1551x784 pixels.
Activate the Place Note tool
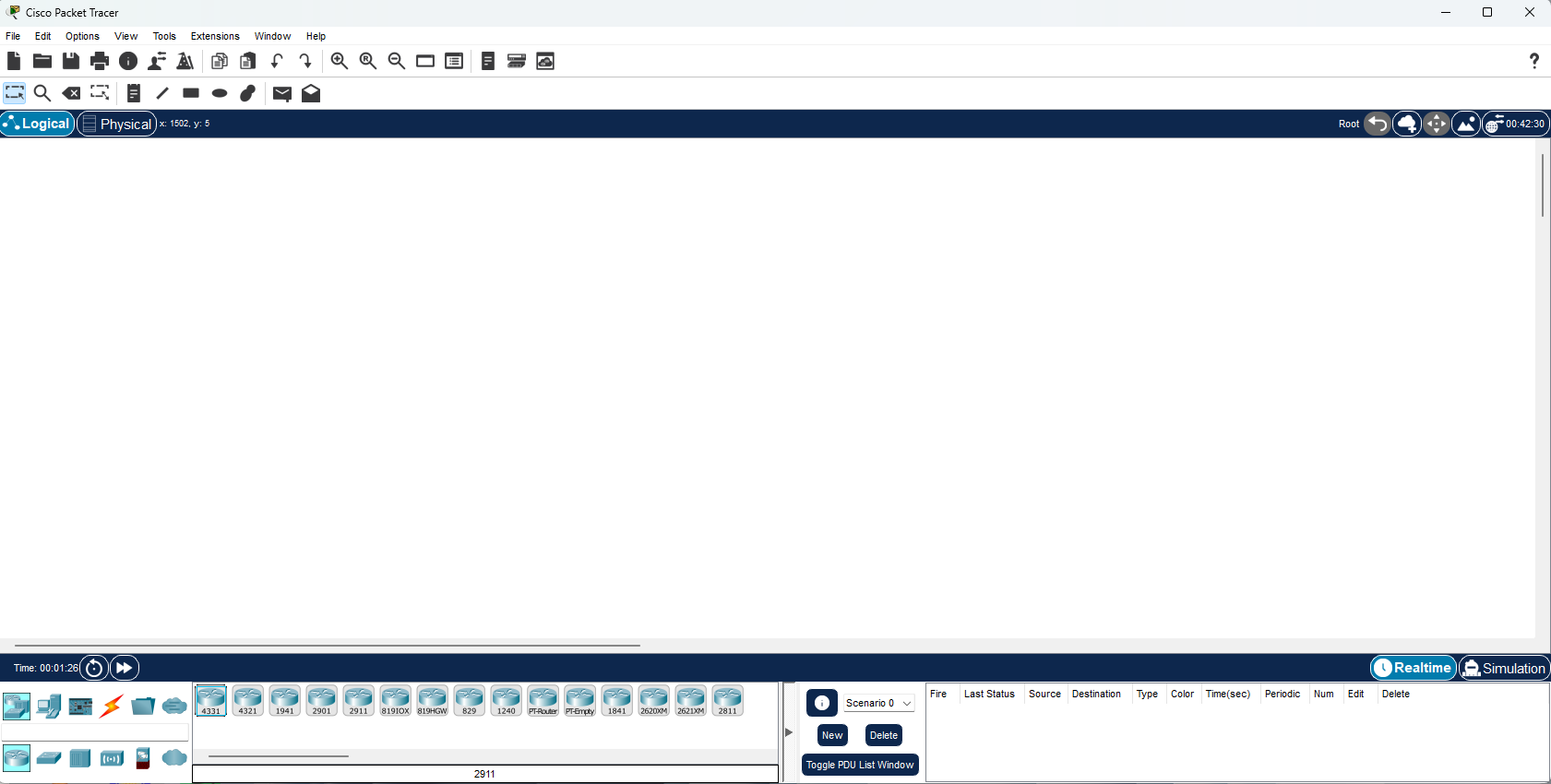134,93
